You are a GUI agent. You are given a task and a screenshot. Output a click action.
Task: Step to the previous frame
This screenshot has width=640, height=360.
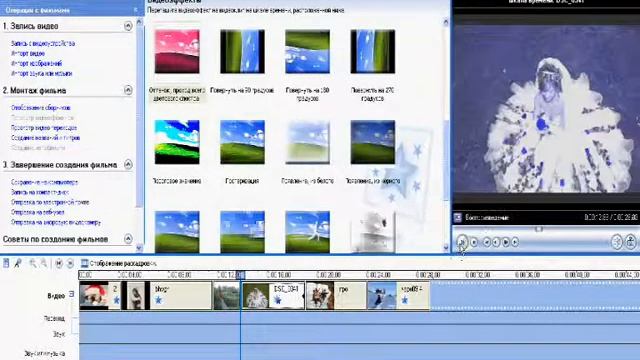[496, 242]
